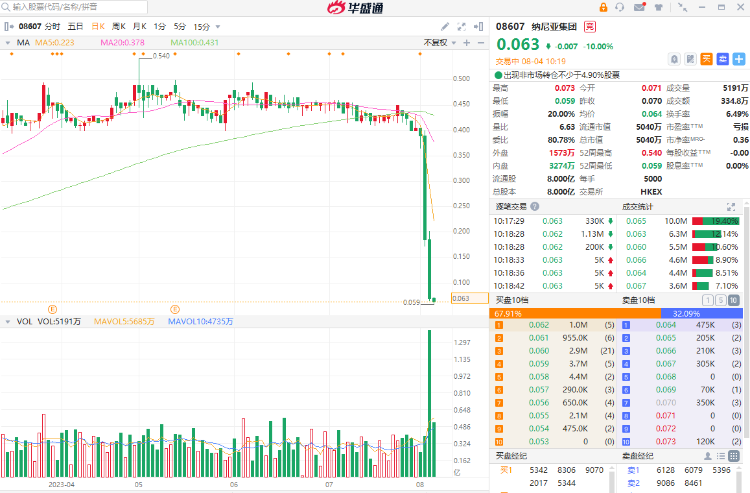Click orange buy button icon
Viewport: 750px width, 493px height.
706,59
